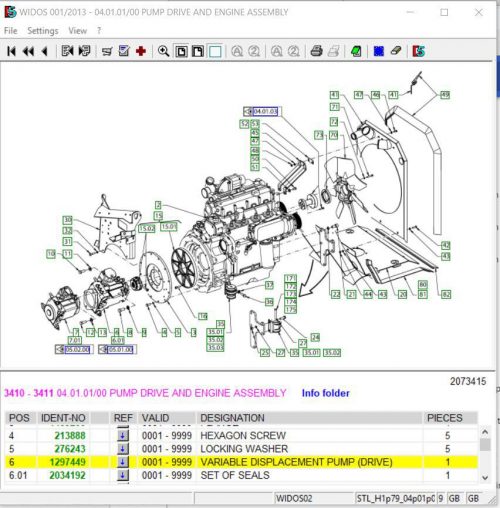The image size is (500, 508).
Task: Click the WIDOS app icon in the title bar
Action: tap(10, 12)
